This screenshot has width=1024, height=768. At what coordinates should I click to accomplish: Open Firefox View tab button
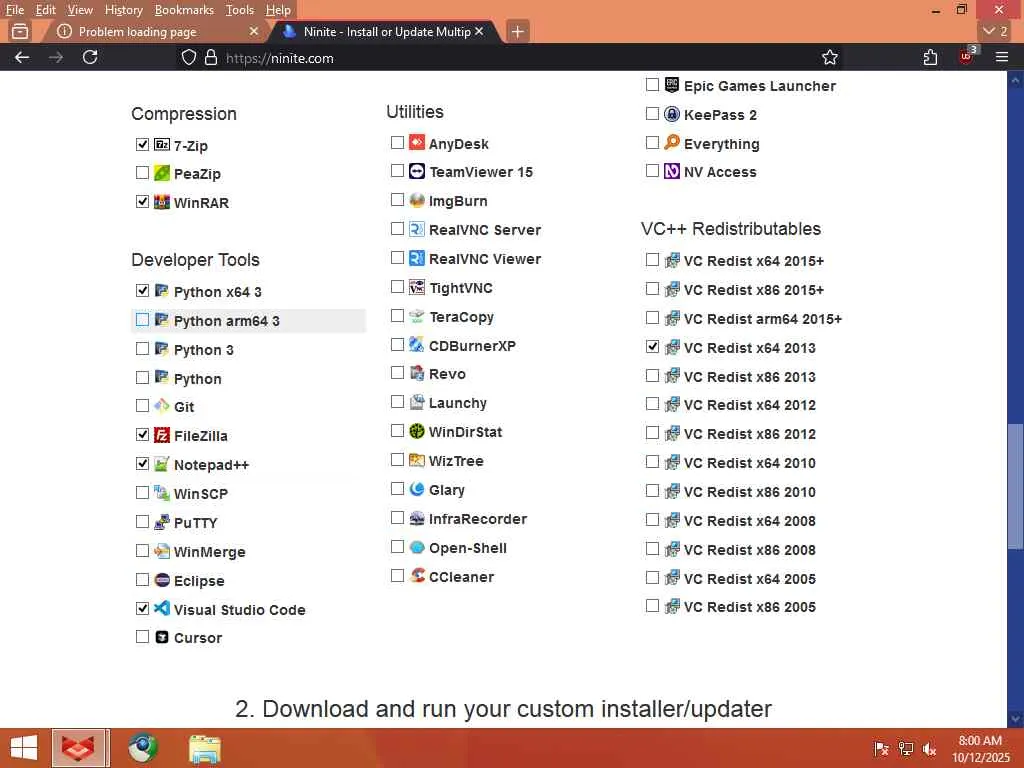[20, 31]
